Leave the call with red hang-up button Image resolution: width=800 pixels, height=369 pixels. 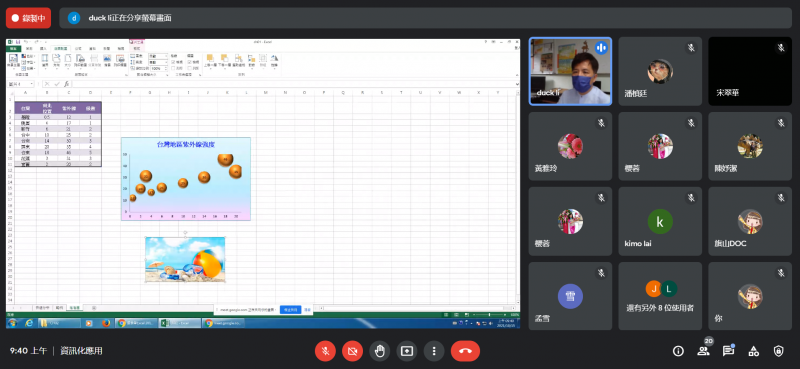point(465,351)
